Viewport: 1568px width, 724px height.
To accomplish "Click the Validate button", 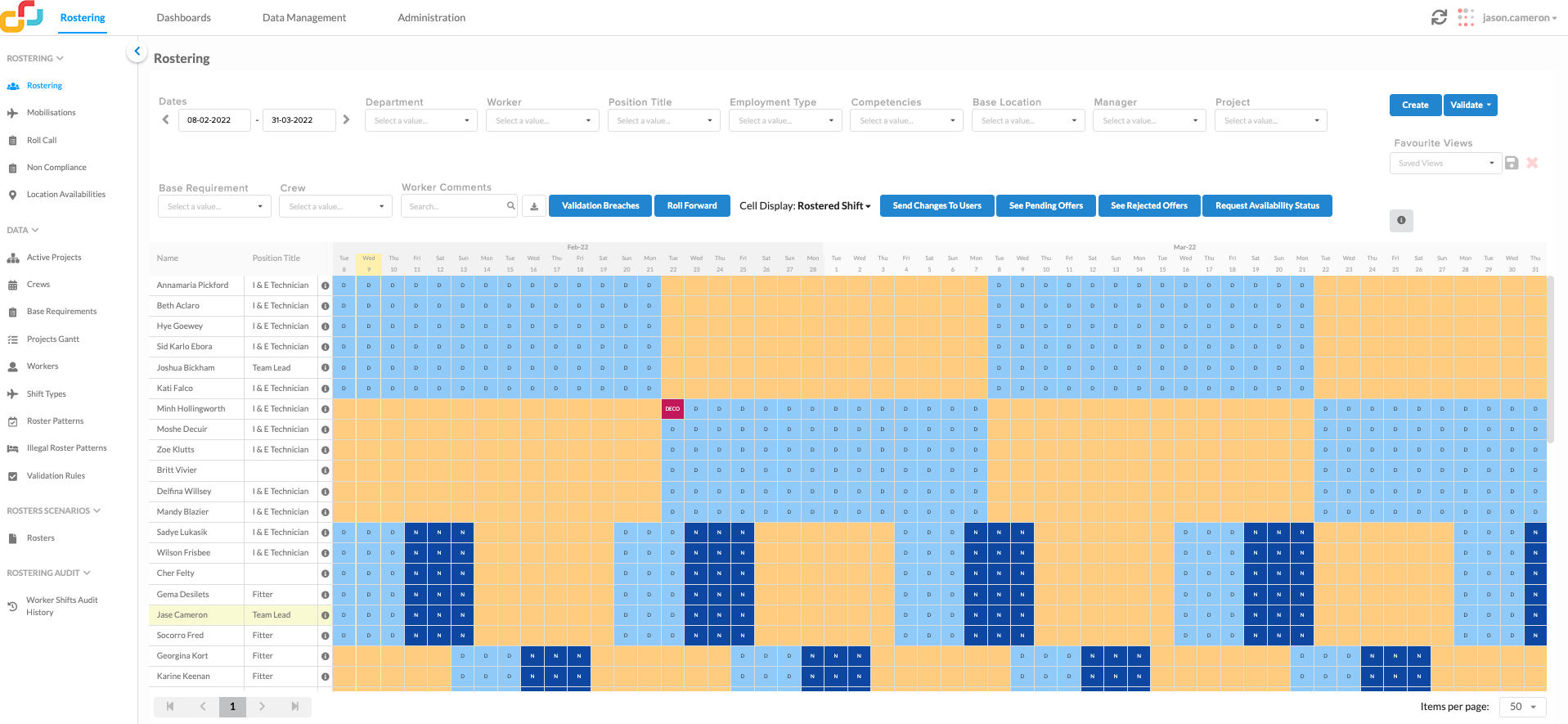I will [1470, 105].
